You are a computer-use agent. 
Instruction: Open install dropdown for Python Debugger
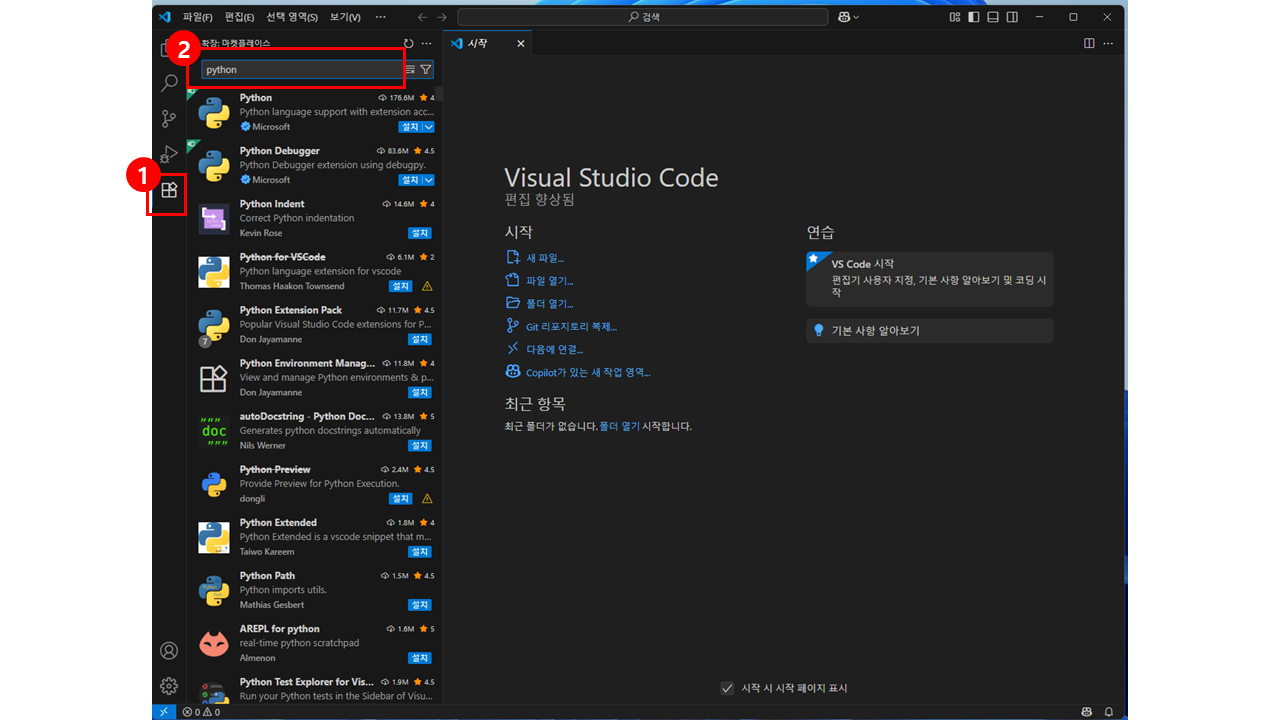429,180
